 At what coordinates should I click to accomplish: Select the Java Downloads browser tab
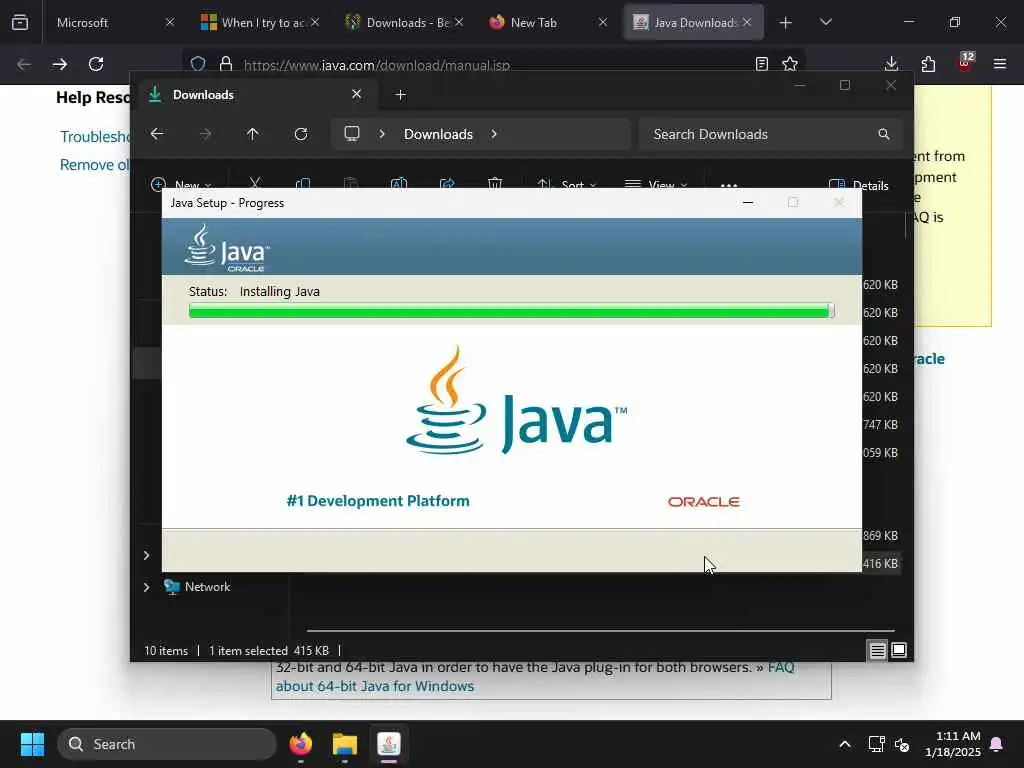point(694,22)
